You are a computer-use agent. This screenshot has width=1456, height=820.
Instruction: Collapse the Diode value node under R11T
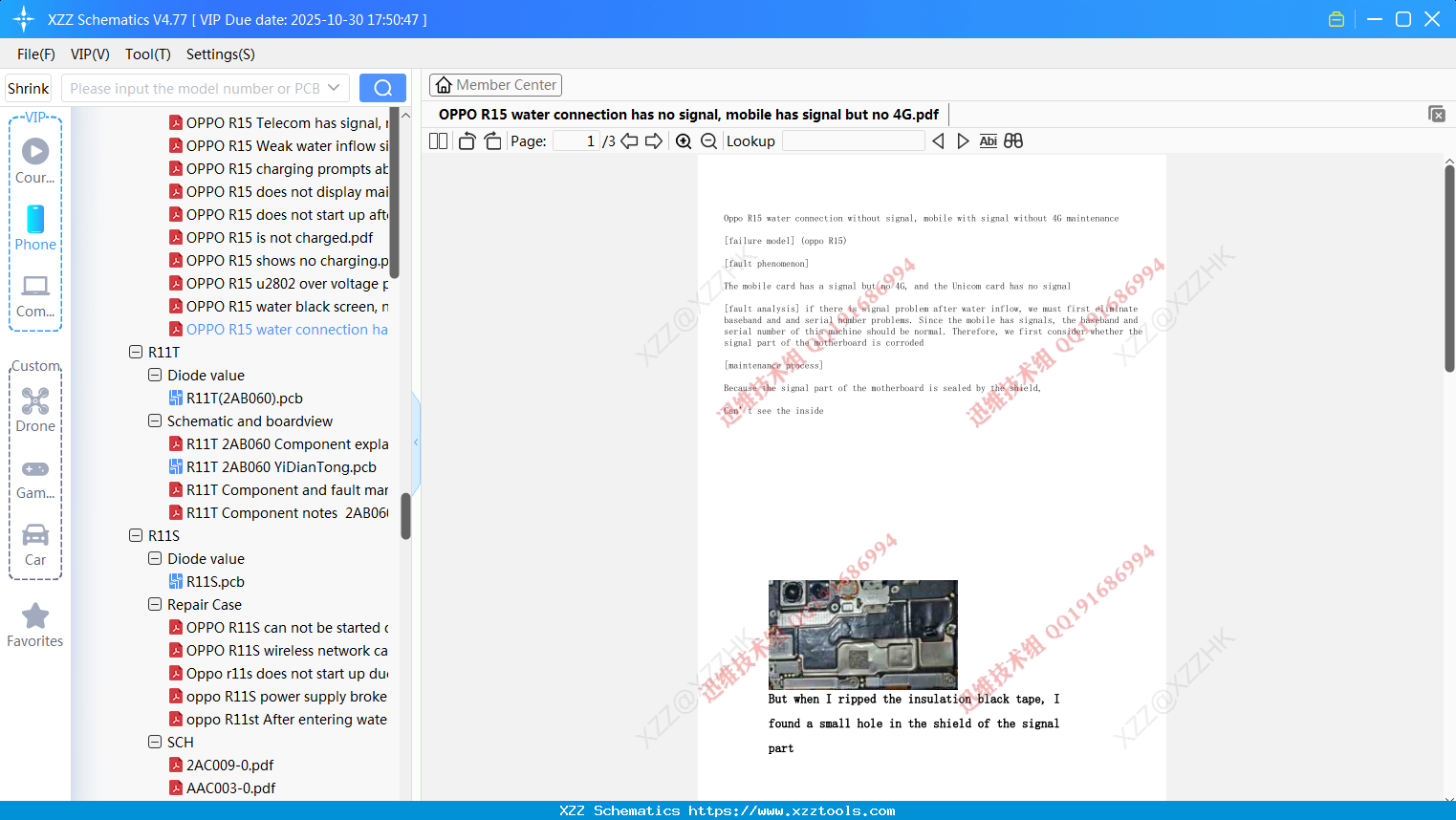tap(155, 375)
